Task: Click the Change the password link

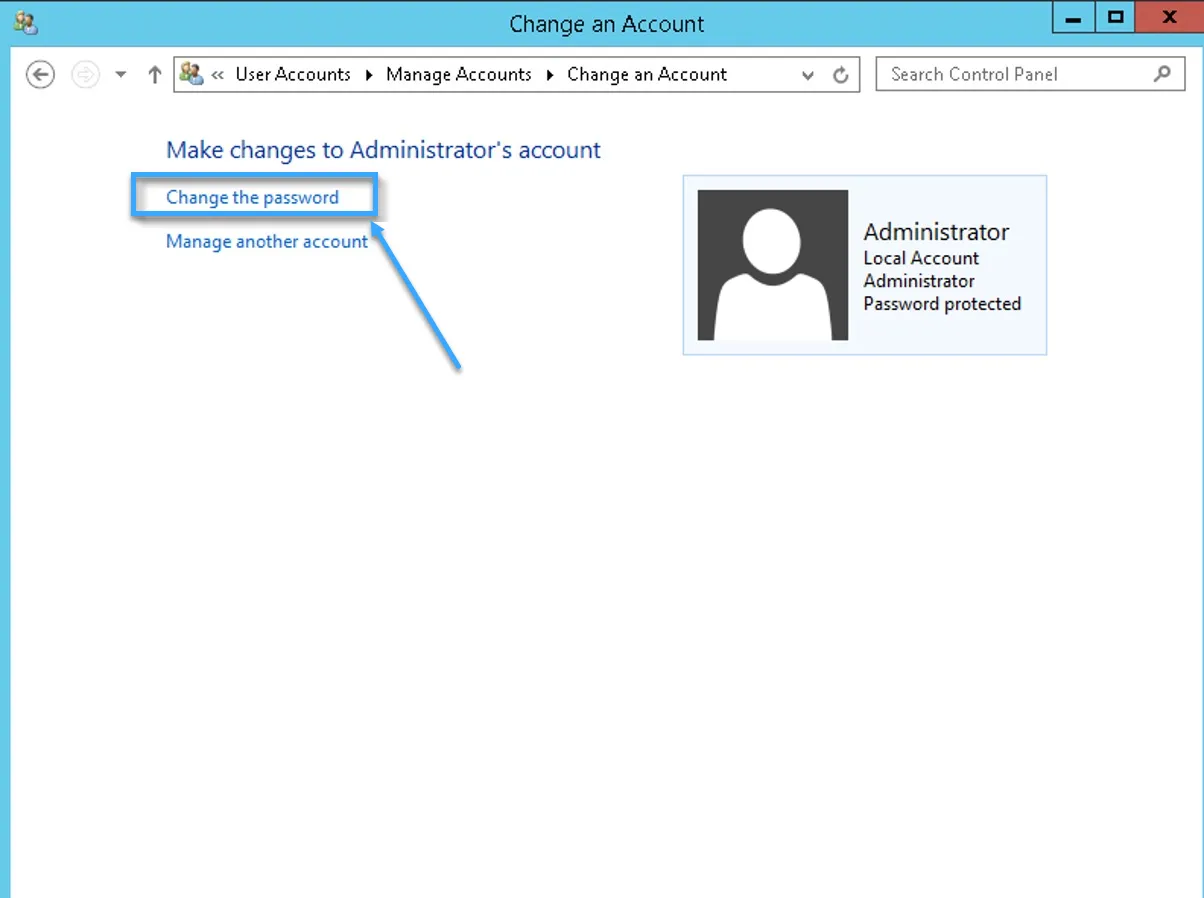Action: [252, 198]
